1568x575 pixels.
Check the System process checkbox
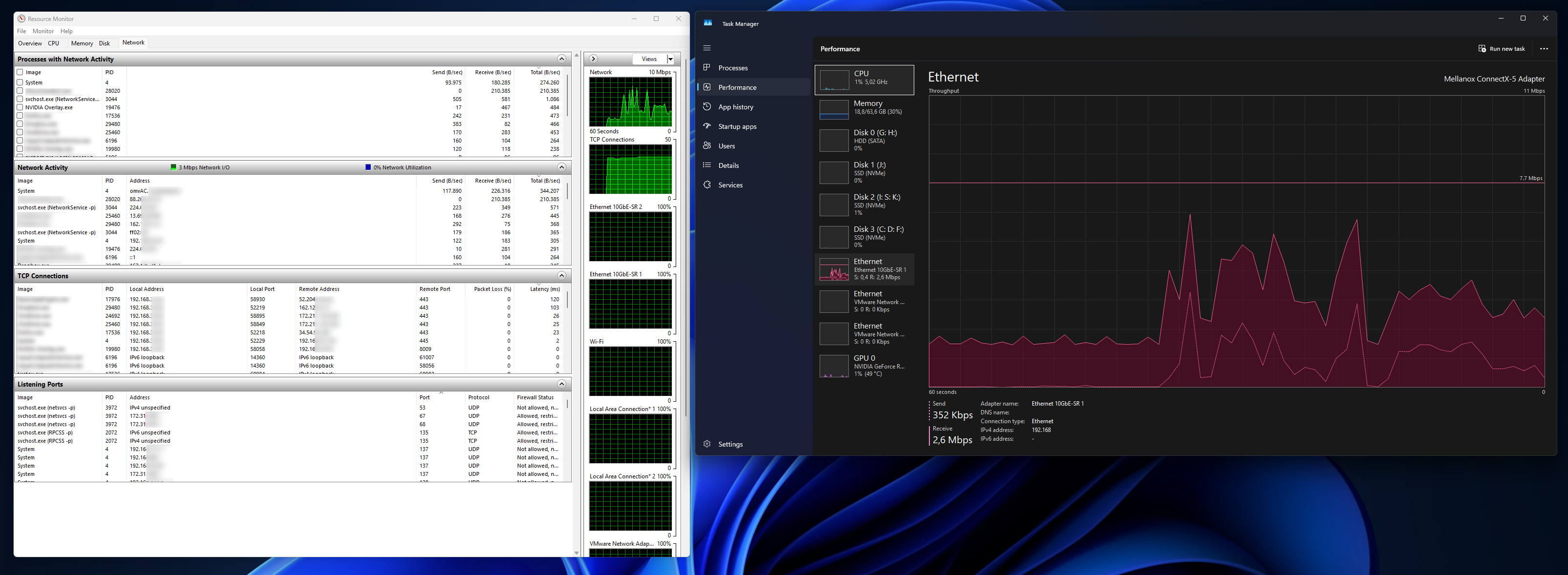click(x=20, y=82)
